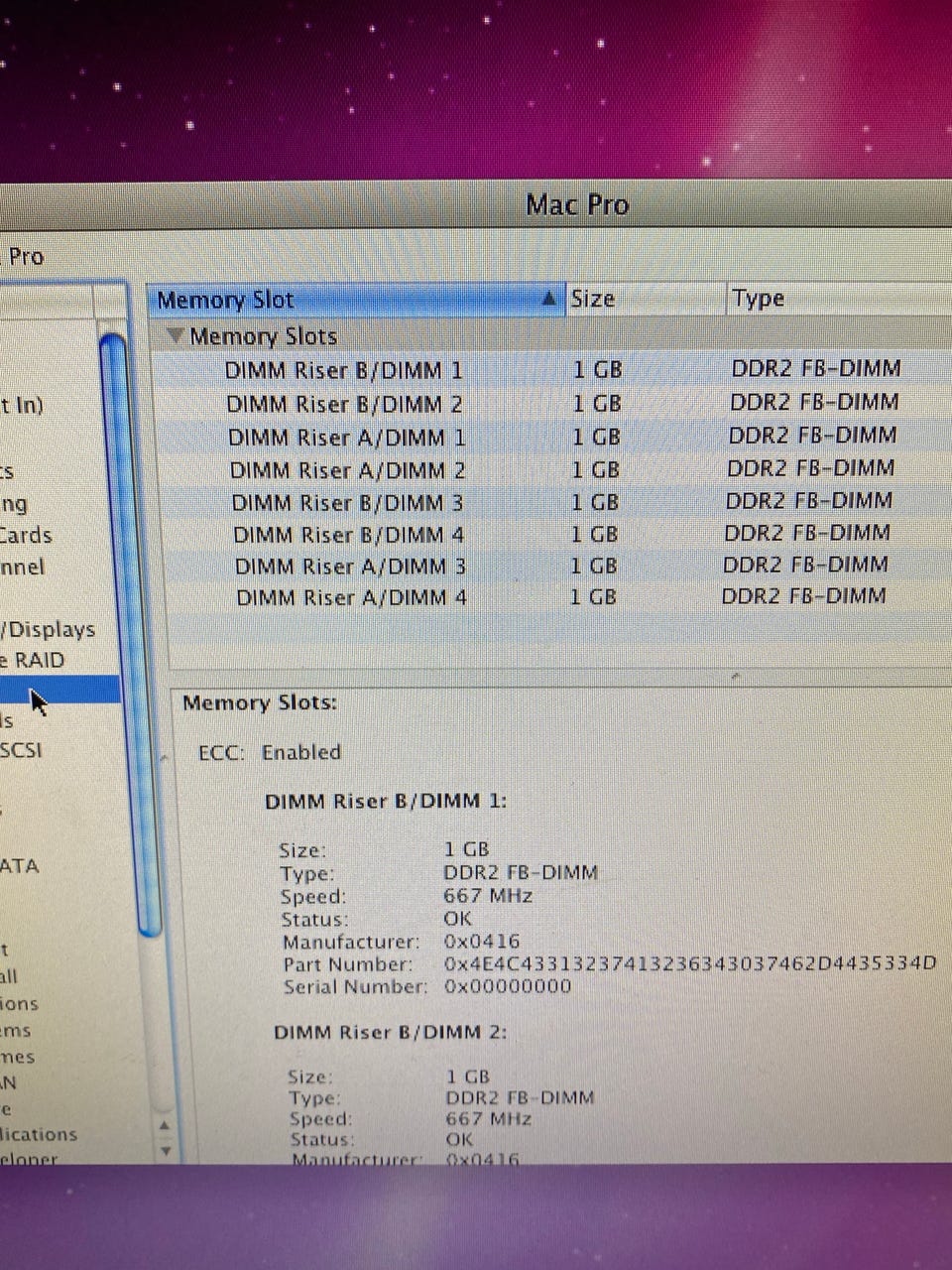
Task: Click the detail pane scroll down arrow
Action: [x=166, y=1151]
